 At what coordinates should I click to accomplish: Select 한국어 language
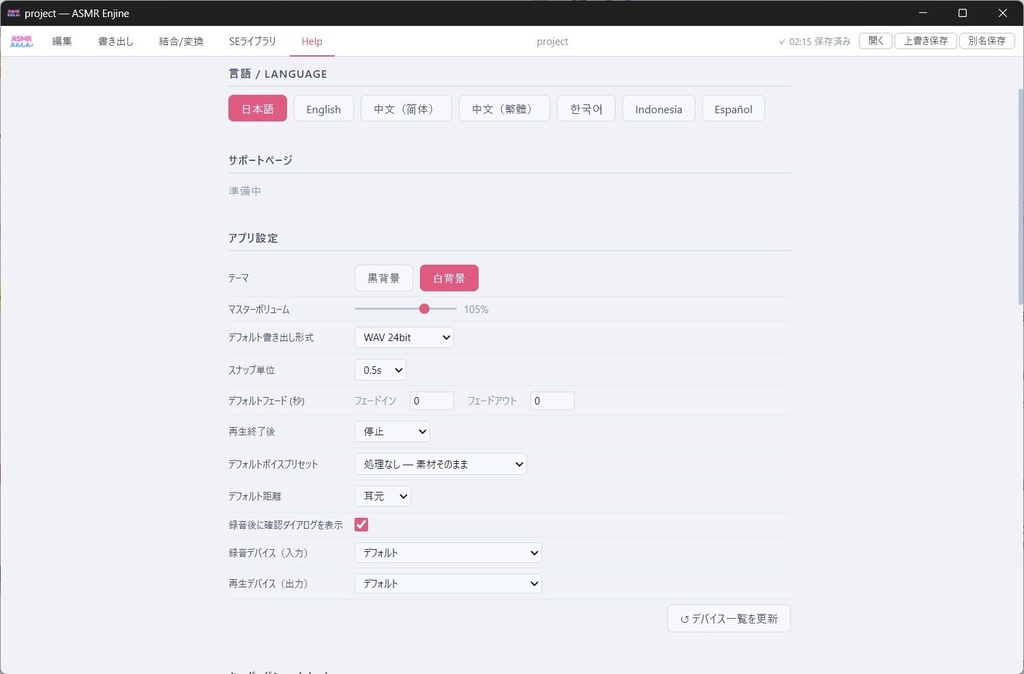[x=586, y=108]
